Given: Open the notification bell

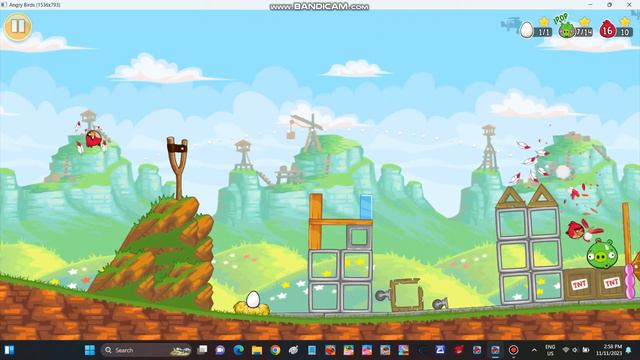Looking at the screenshot, I should point(629,350).
